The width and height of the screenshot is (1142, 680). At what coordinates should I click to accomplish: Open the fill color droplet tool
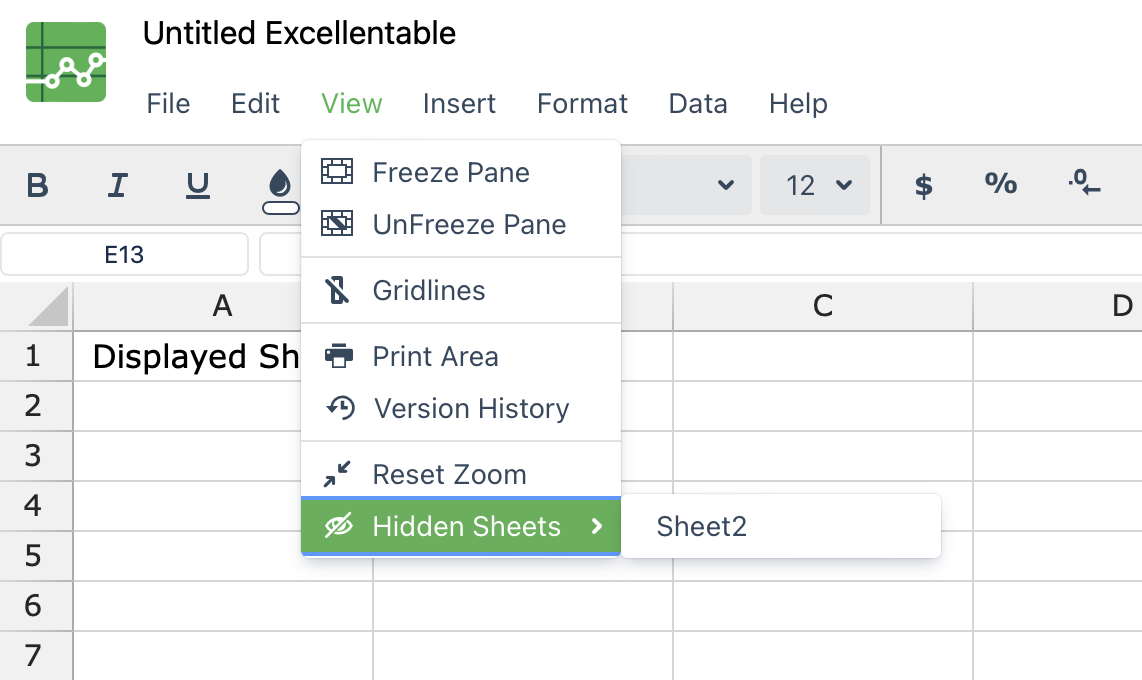click(x=280, y=191)
